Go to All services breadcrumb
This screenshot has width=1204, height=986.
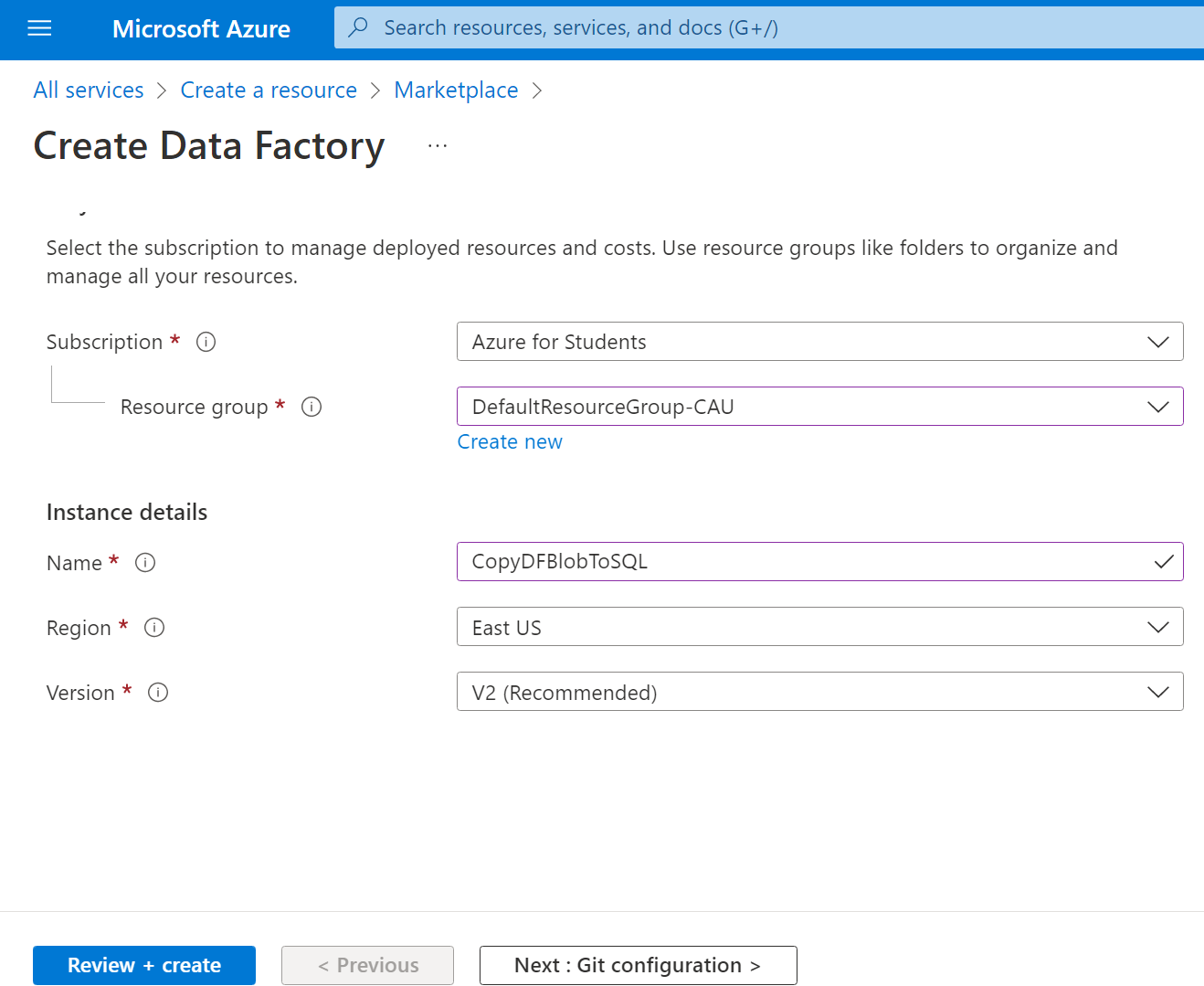pyautogui.click(x=89, y=90)
